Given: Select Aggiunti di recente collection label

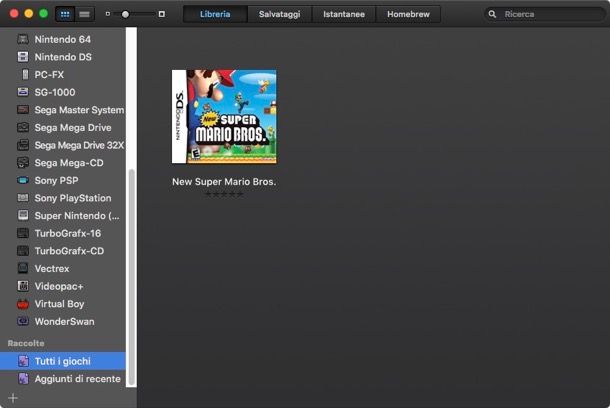Looking at the screenshot, I should [77, 379].
